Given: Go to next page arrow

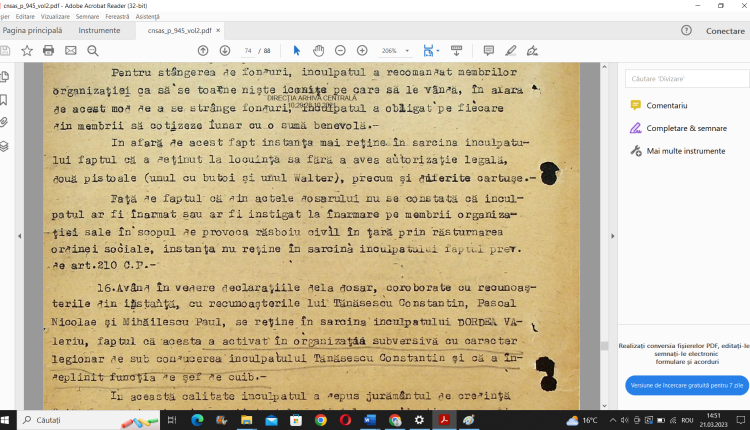Looking at the screenshot, I should coord(224,50).
